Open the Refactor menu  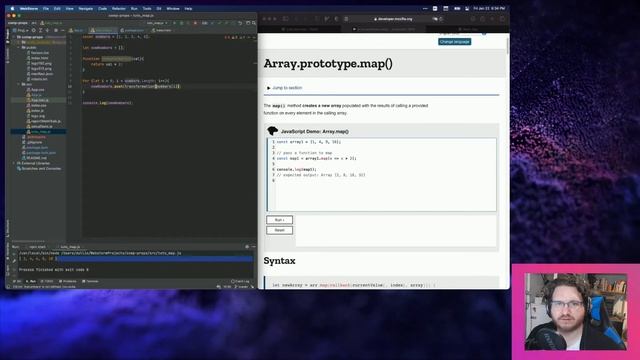coord(119,8)
